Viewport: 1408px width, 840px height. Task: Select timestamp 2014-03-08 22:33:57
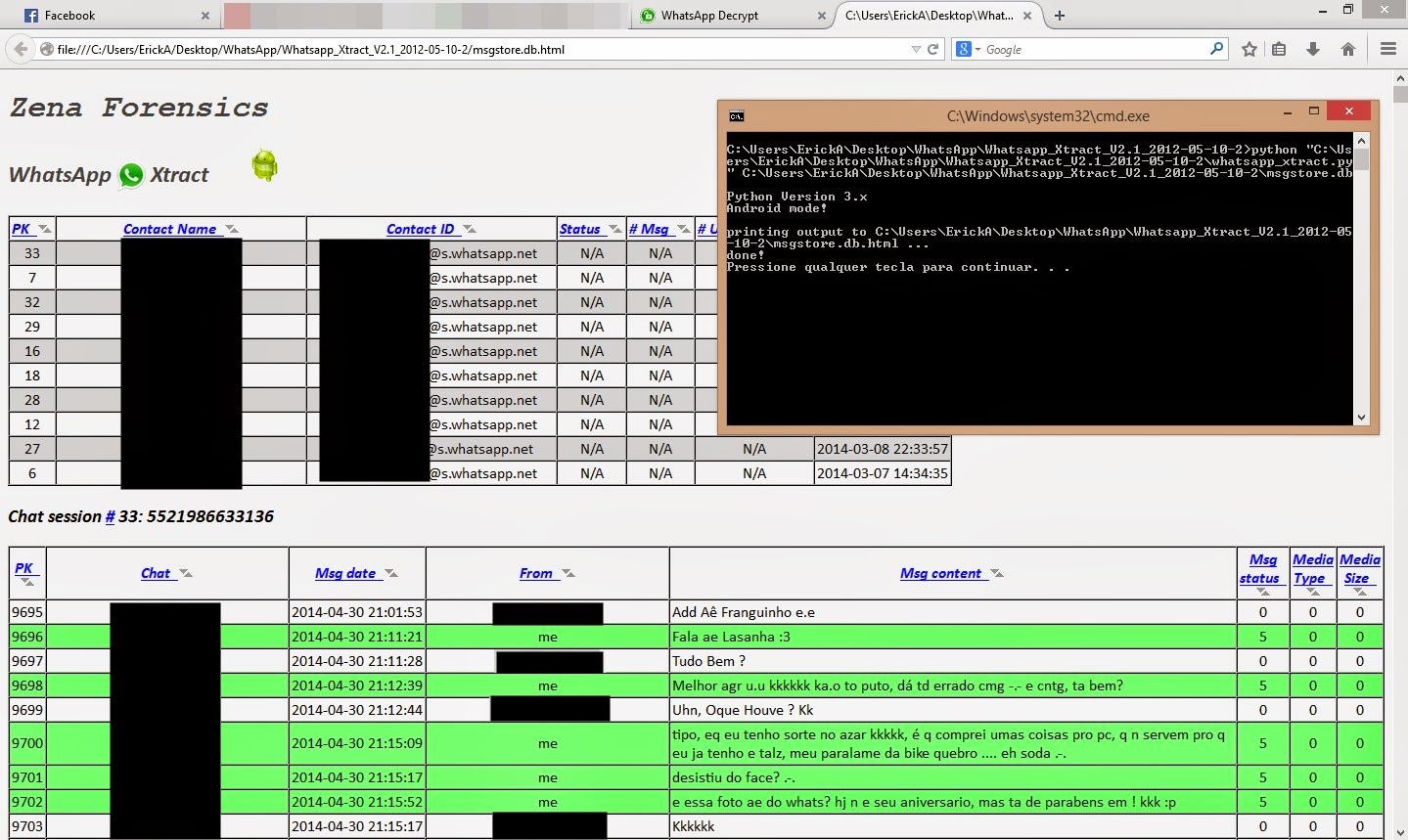882,449
